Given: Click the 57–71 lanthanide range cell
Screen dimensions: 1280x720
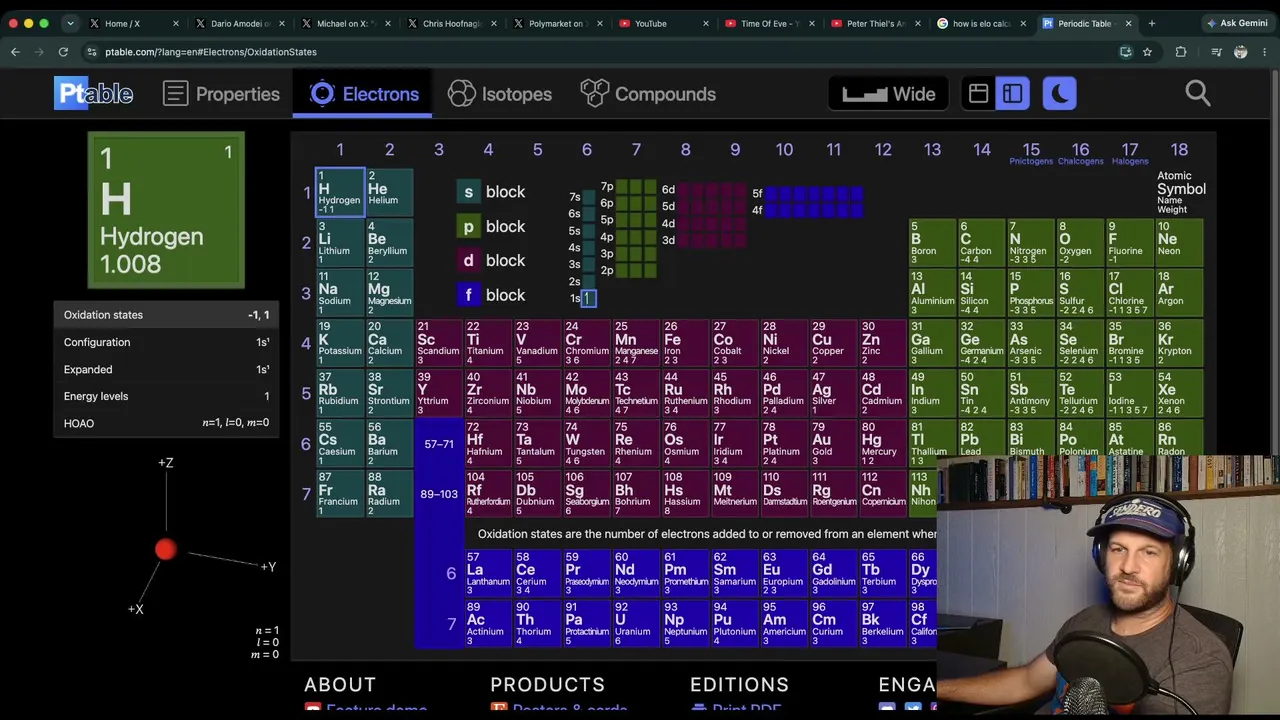Looking at the screenshot, I should (439, 443).
